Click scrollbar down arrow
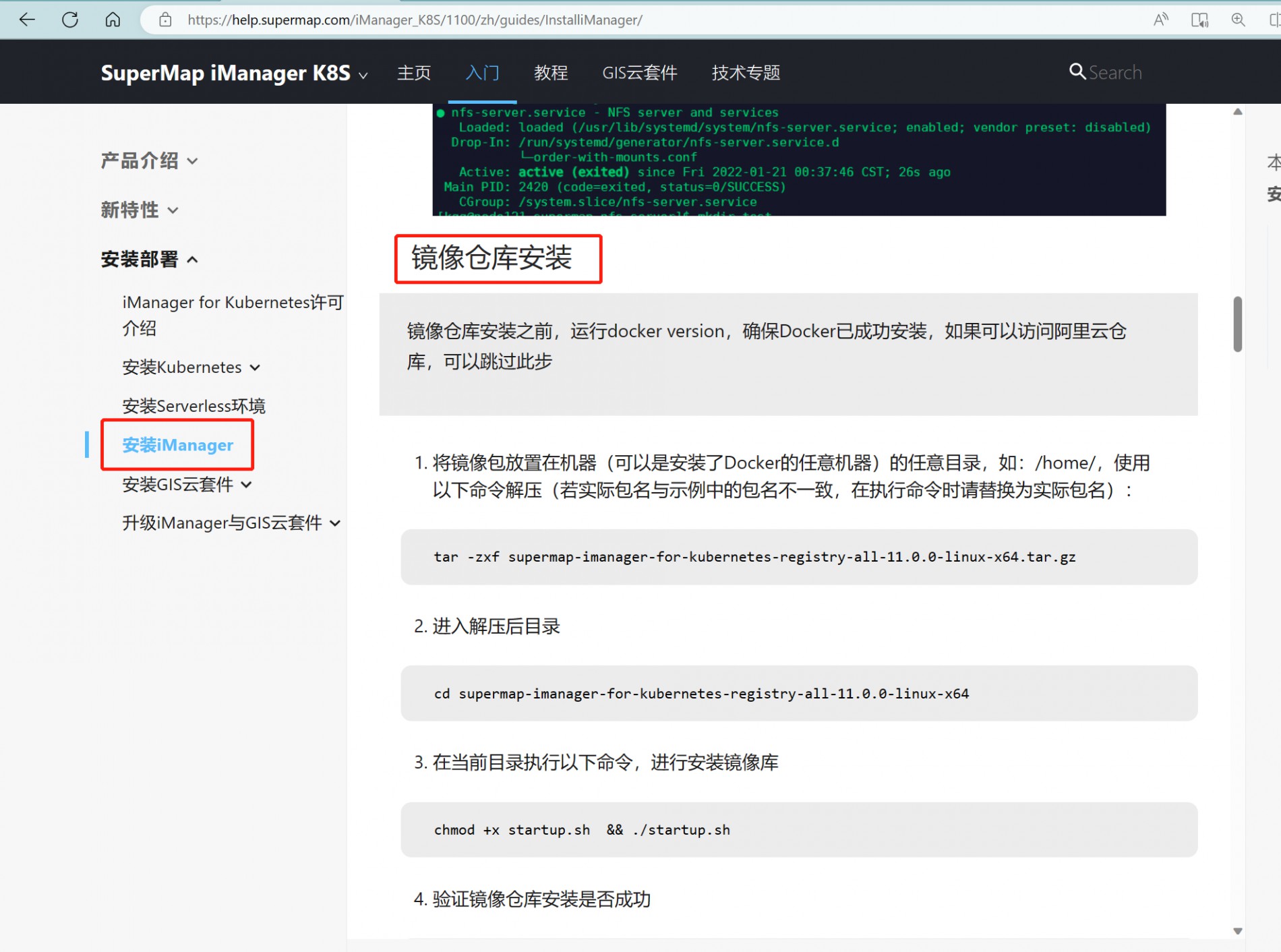Image resolution: width=1281 pixels, height=952 pixels. point(1237,931)
